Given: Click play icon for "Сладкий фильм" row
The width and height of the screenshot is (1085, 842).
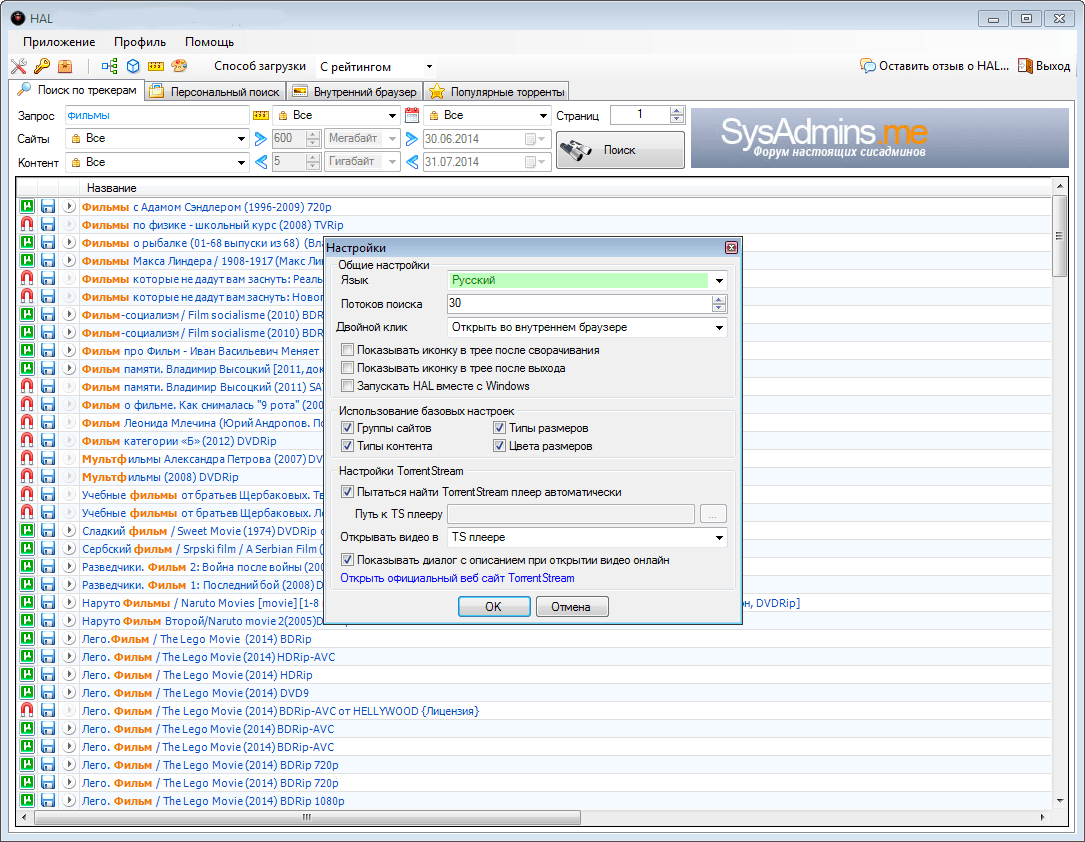Looking at the screenshot, I should [x=69, y=530].
